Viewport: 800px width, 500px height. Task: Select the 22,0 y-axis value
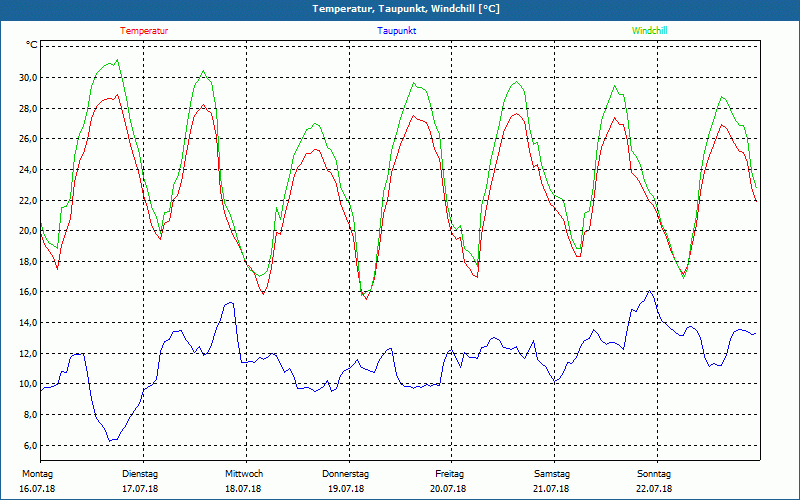[29, 200]
